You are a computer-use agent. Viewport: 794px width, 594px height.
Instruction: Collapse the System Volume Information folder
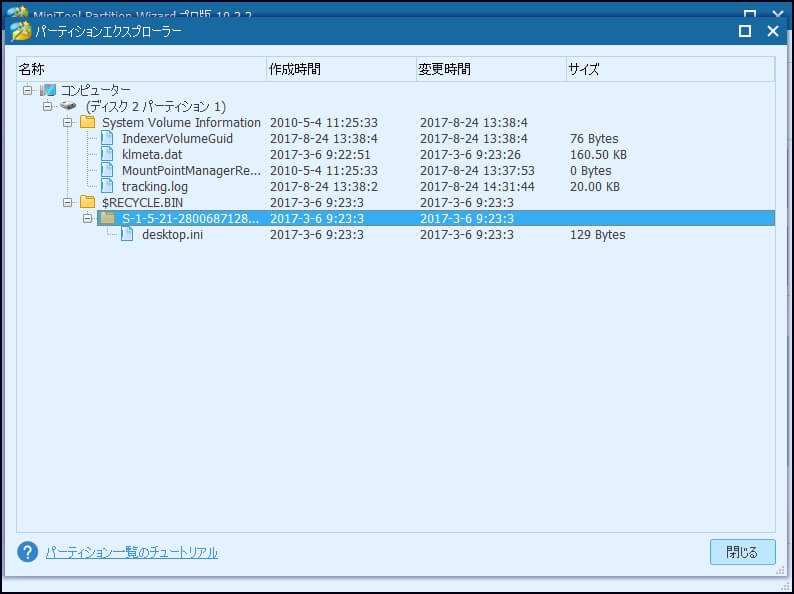coord(68,123)
